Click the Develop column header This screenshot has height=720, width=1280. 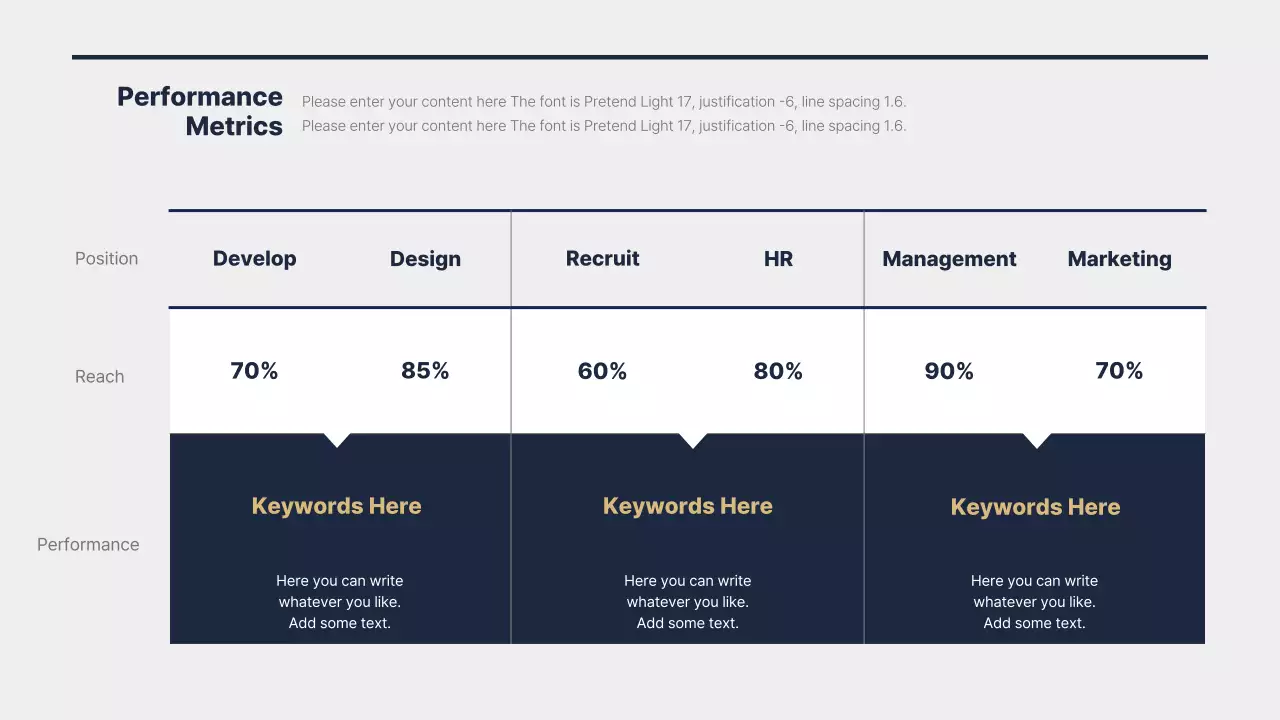[254, 259]
